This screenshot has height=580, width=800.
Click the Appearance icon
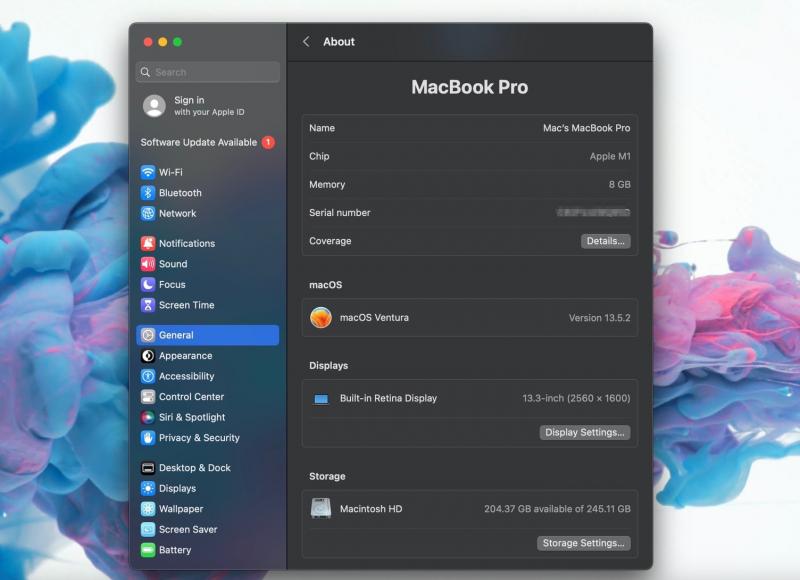[148, 356]
